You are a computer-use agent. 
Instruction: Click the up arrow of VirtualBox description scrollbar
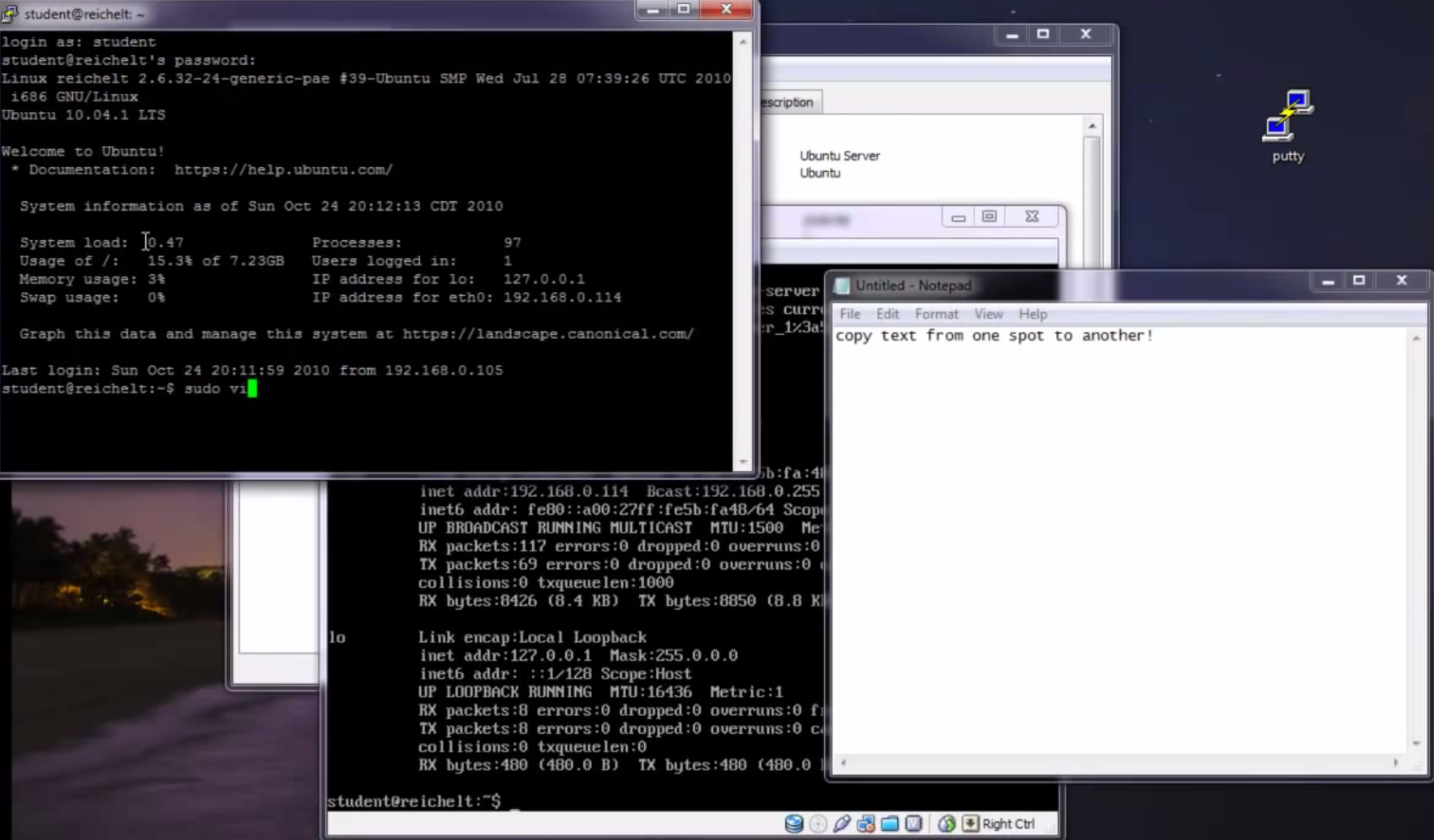point(1093,126)
